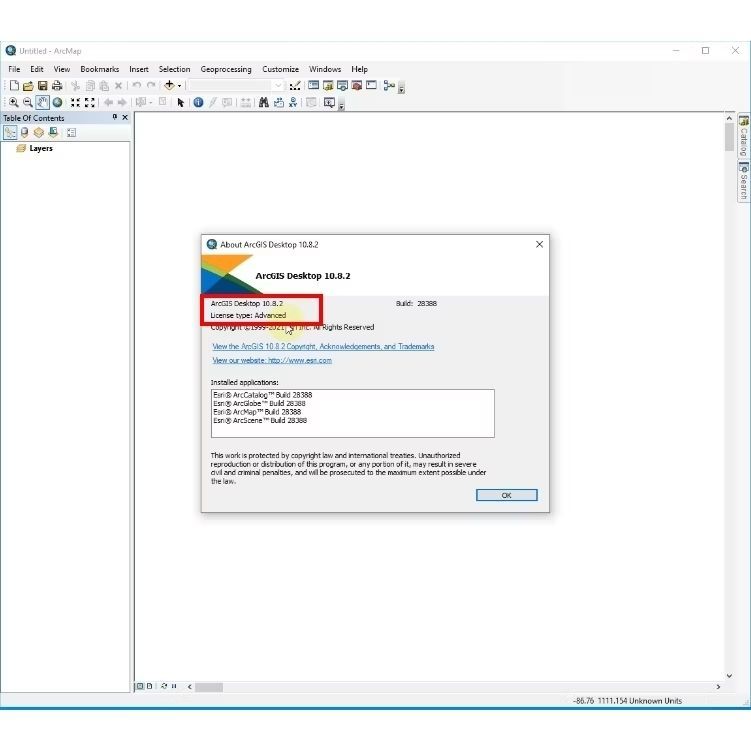Open the Find Route tool
Screen dimensions: 751x751
pyautogui.click(x=279, y=102)
